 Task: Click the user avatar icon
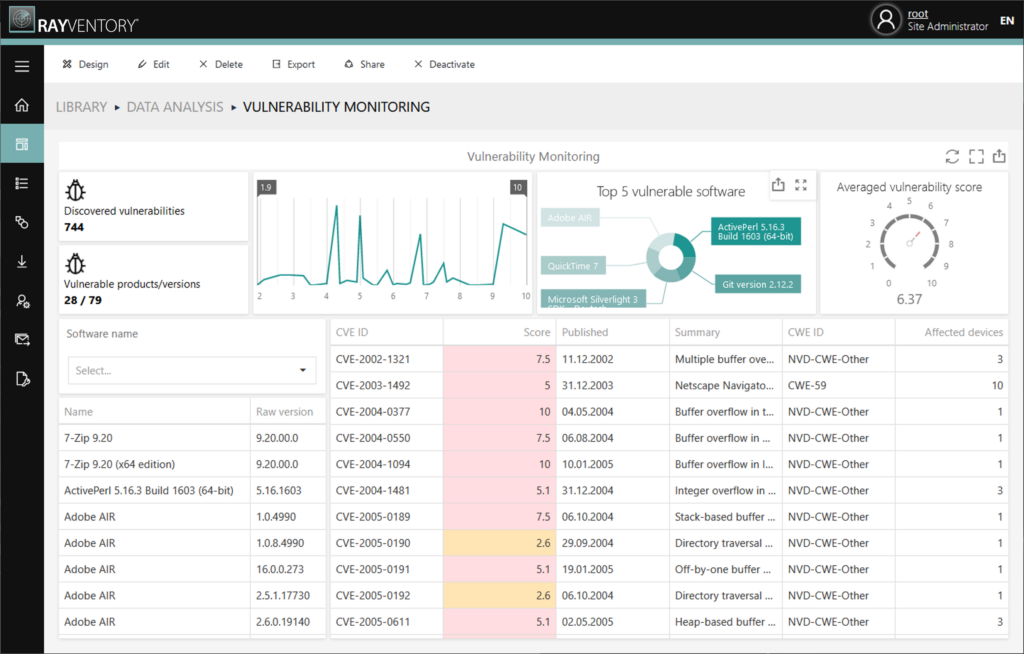click(886, 20)
